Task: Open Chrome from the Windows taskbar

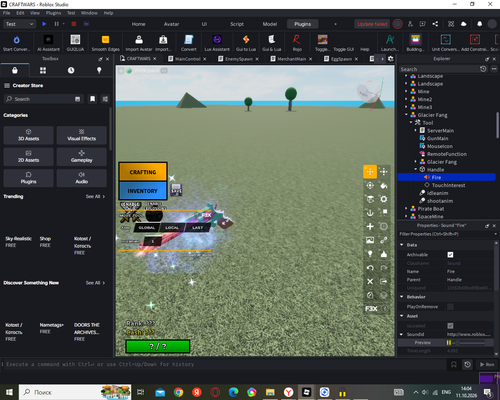Action: coord(179,392)
